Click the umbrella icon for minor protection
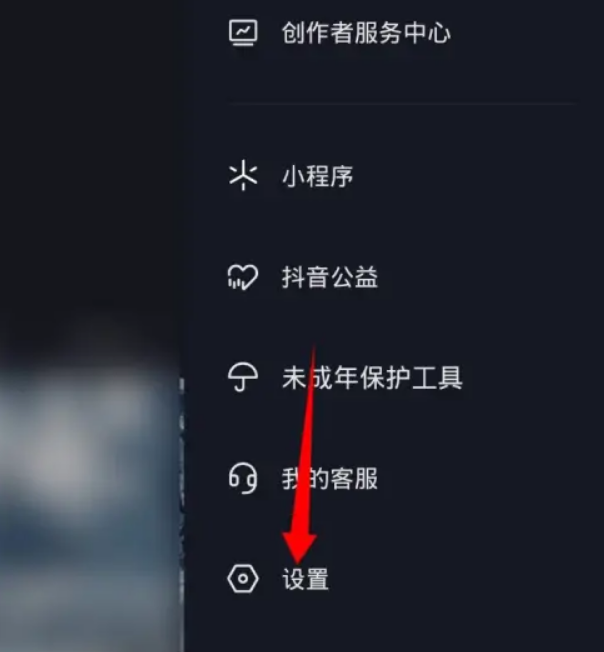The width and height of the screenshot is (604, 652). [243, 378]
